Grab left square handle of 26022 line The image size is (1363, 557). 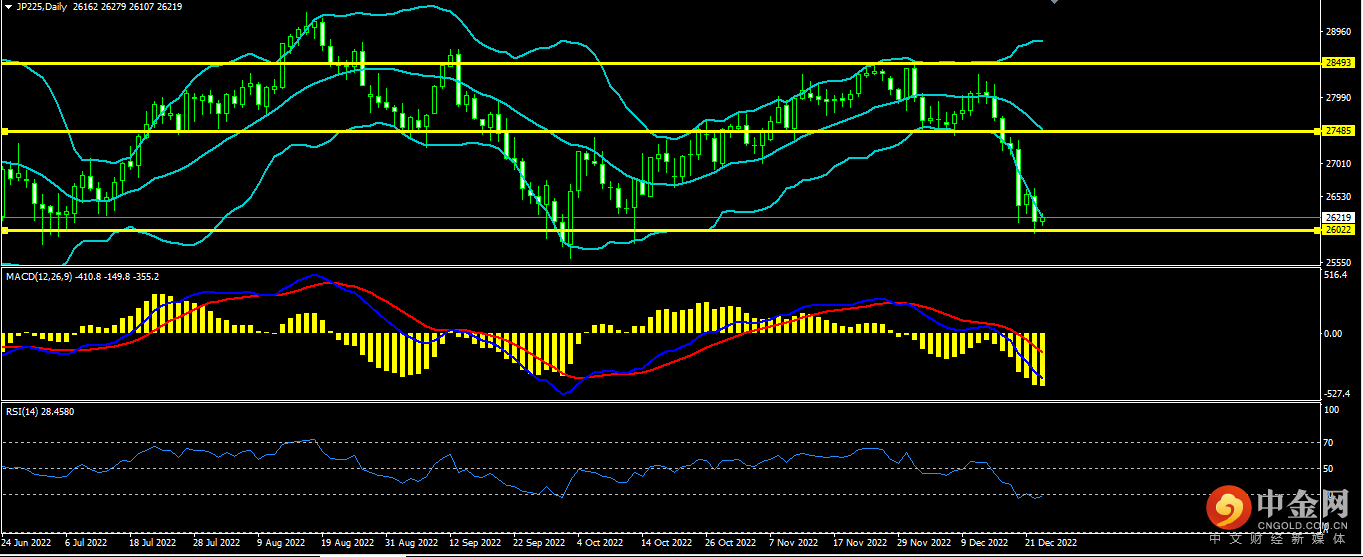pyautogui.click(x=4, y=230)
